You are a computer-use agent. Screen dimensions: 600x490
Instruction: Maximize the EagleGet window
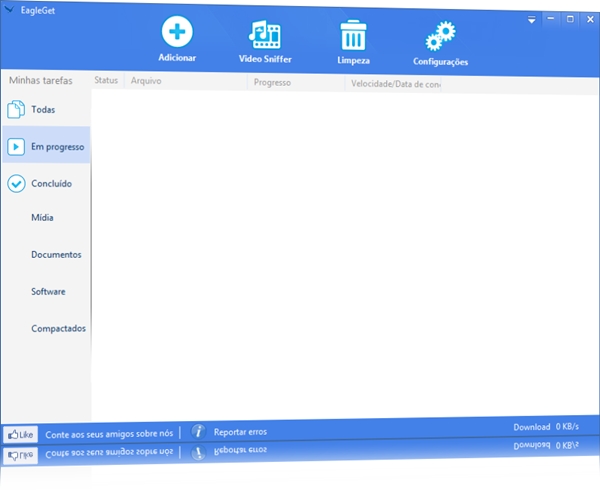click(x=570, y=19)
